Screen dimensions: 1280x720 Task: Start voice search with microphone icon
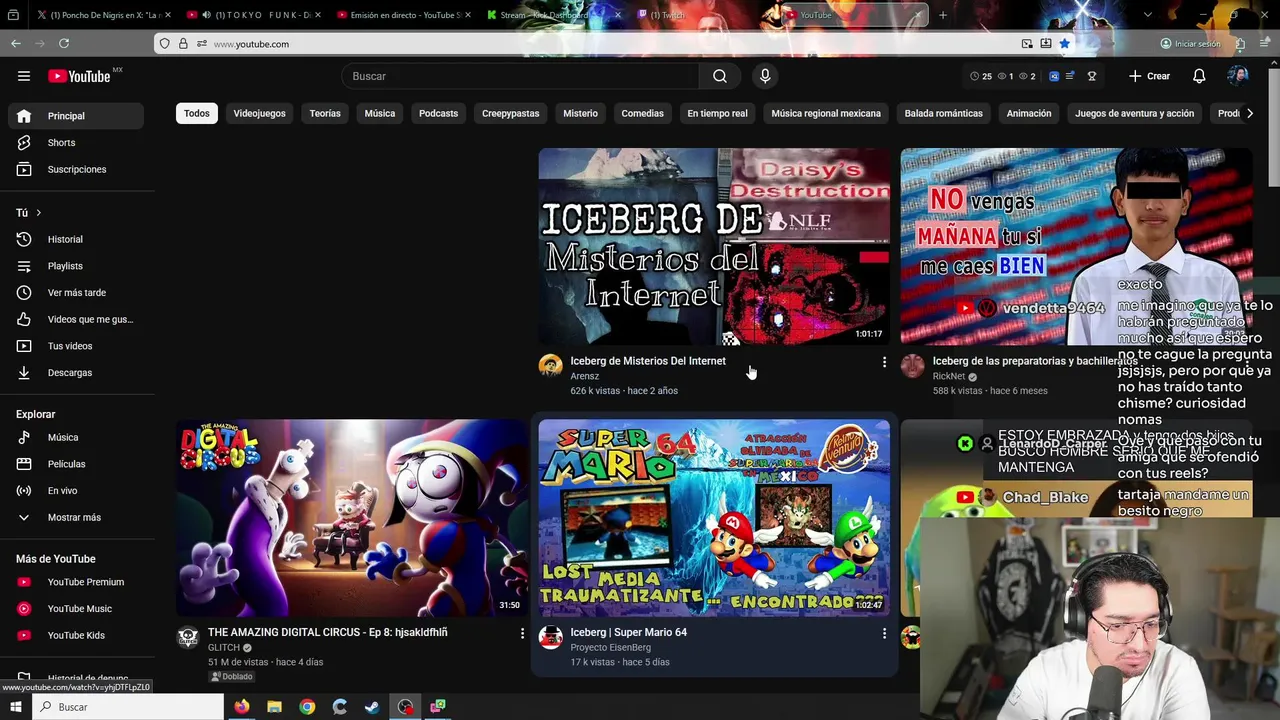[765, 76]
